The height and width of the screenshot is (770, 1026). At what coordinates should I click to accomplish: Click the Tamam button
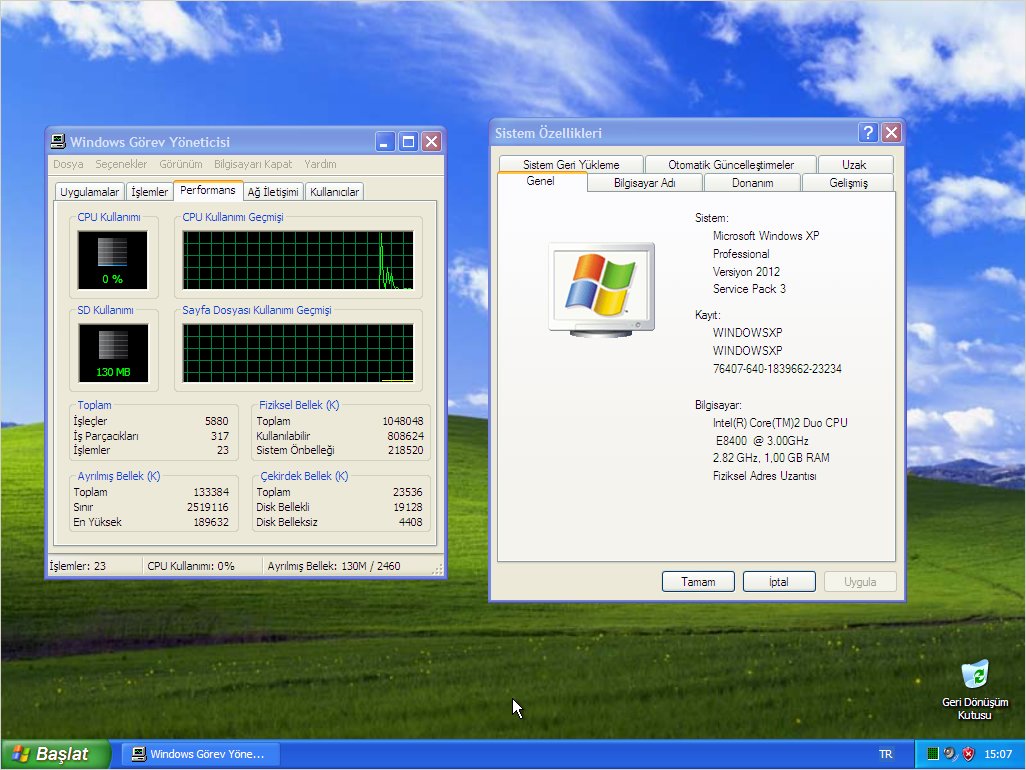pos(698,582)
